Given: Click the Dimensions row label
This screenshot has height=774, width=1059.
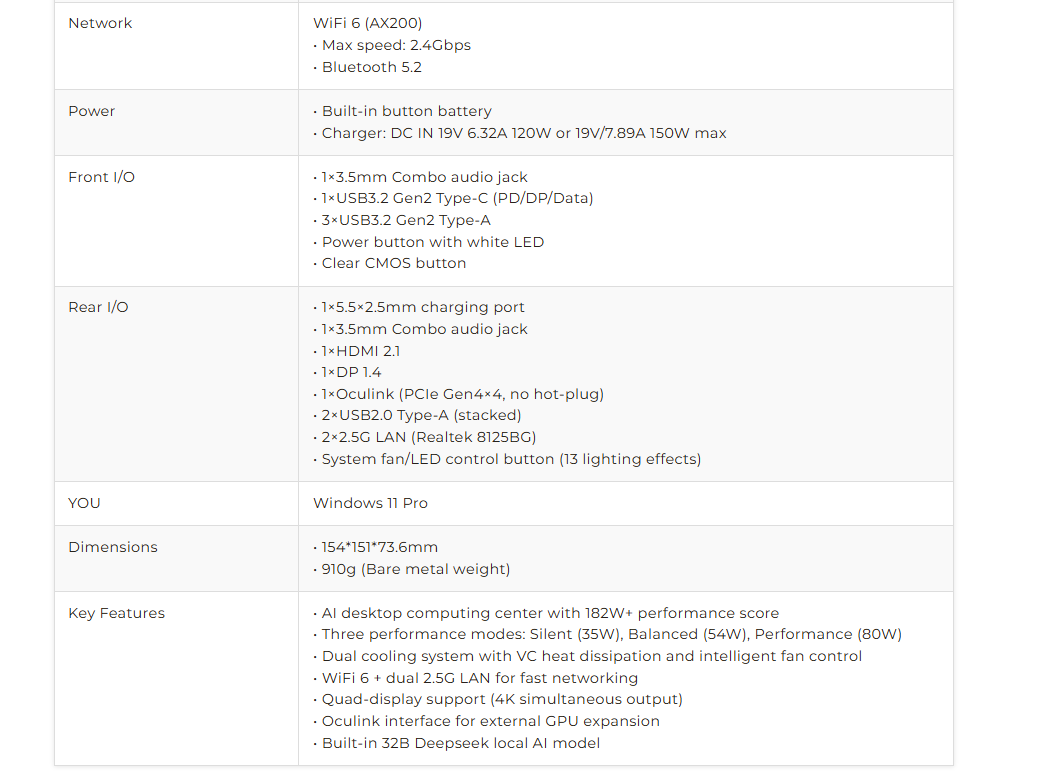Looking at the screenshot, I should [x=113, y=547].
